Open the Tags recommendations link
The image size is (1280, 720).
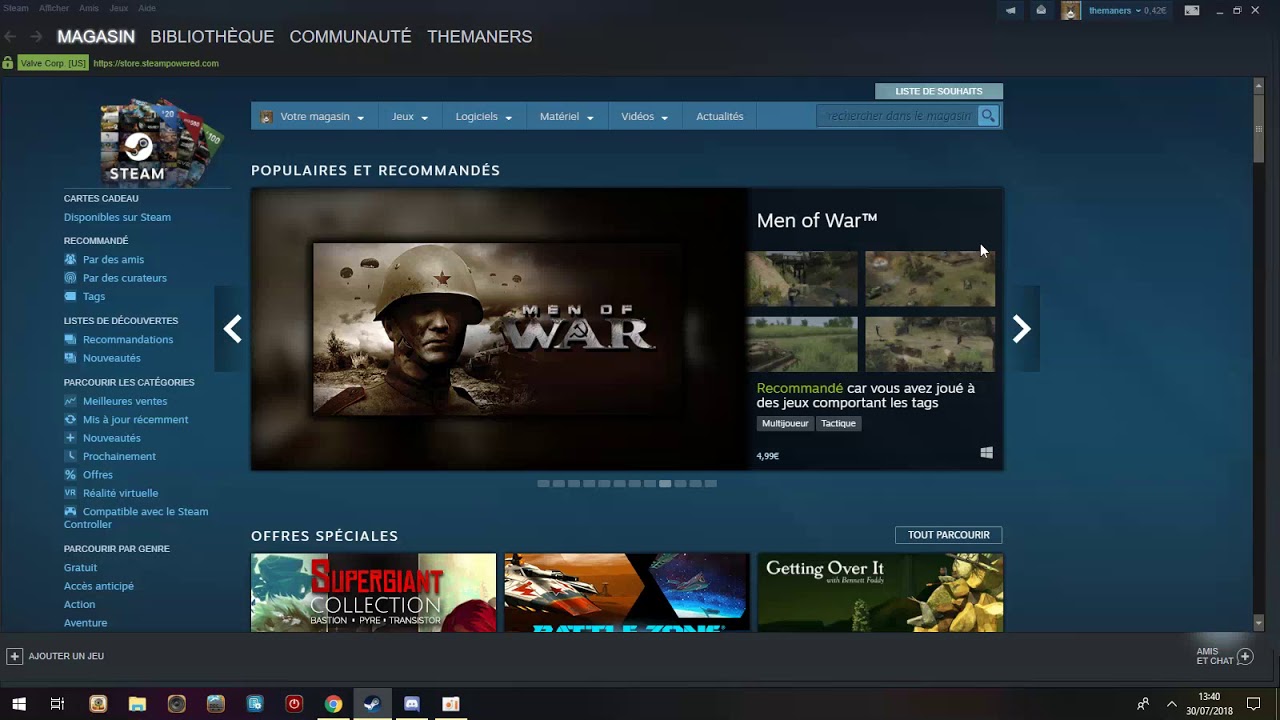pos(93,297)
